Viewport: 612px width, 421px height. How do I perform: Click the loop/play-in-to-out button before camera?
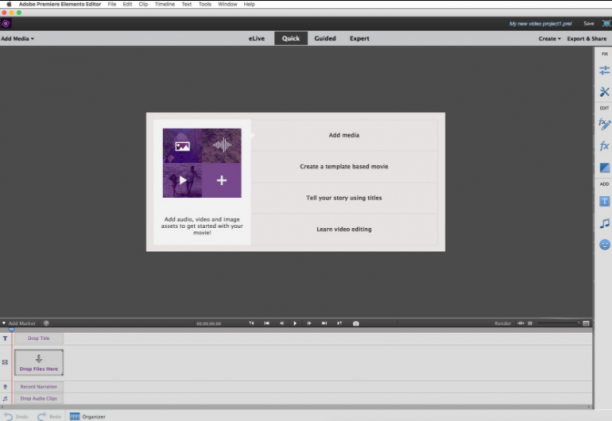(339, 323)
